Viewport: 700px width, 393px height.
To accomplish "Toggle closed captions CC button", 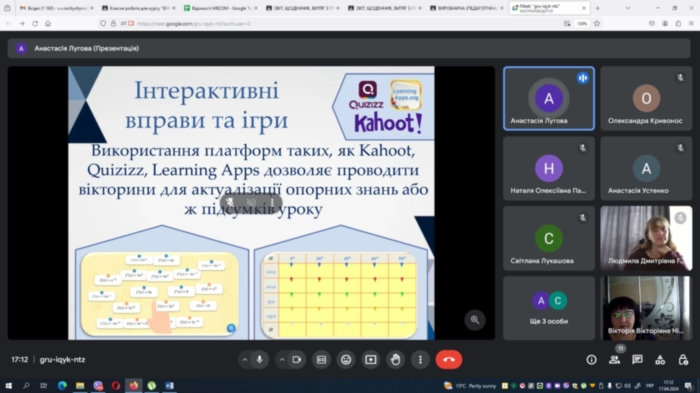I will point(321,360).
